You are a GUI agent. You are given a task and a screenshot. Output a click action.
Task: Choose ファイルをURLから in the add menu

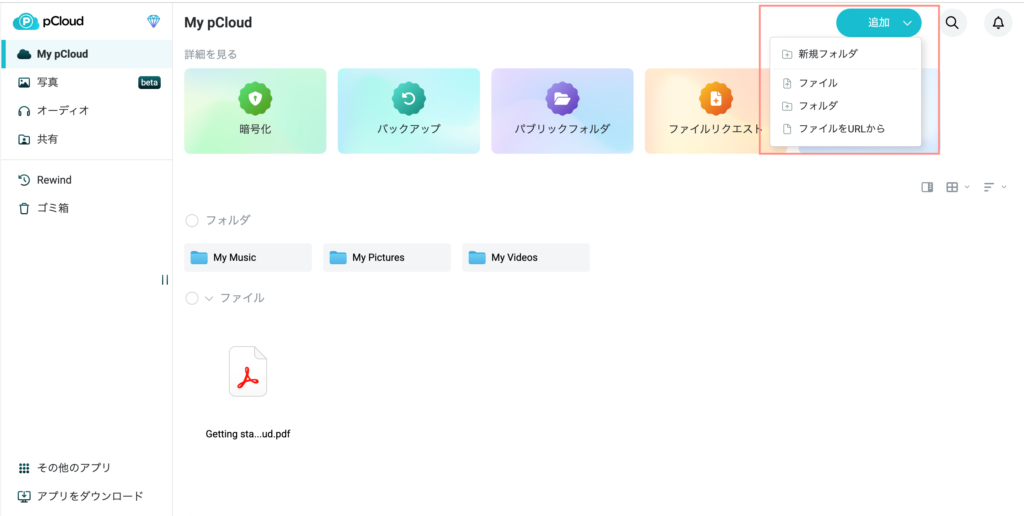[841, 129]
